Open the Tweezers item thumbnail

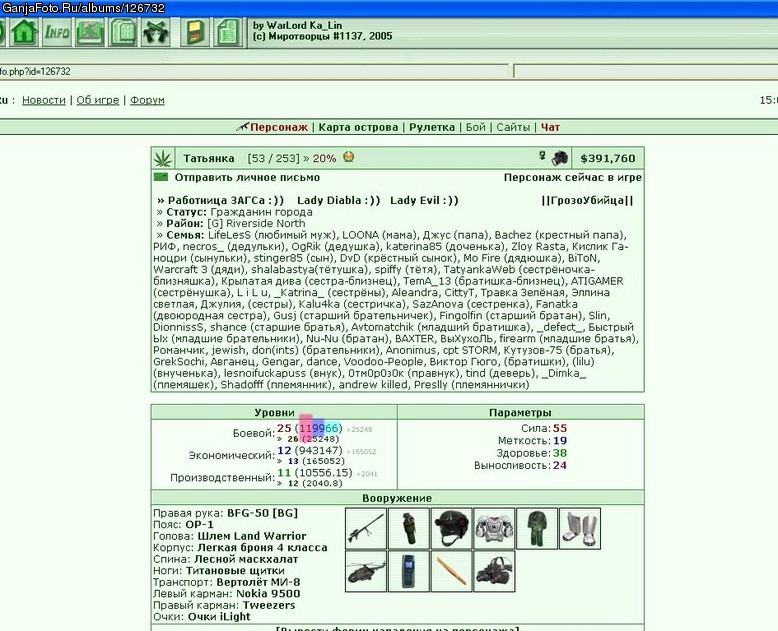click(x=451, y=571)
